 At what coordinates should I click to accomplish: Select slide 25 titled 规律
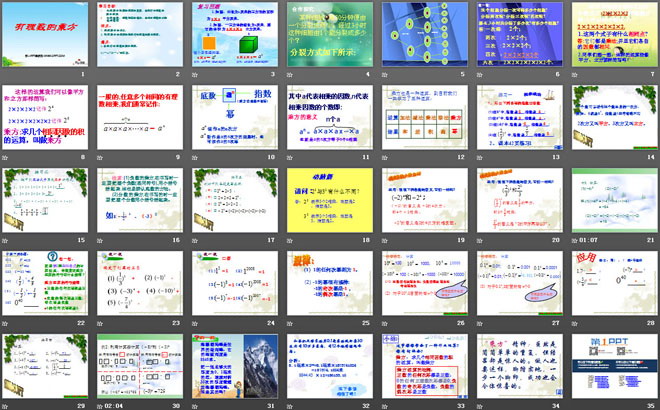(x=329, y=281)
